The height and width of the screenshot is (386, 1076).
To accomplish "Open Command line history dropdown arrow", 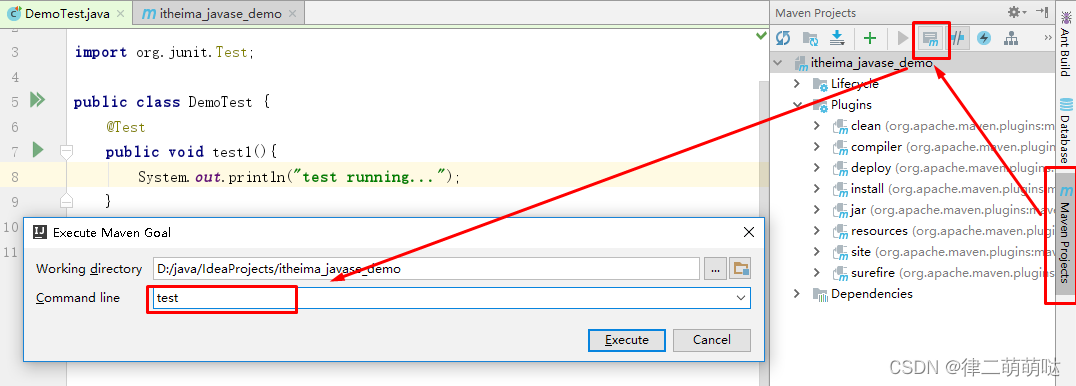I will point(740,298).
